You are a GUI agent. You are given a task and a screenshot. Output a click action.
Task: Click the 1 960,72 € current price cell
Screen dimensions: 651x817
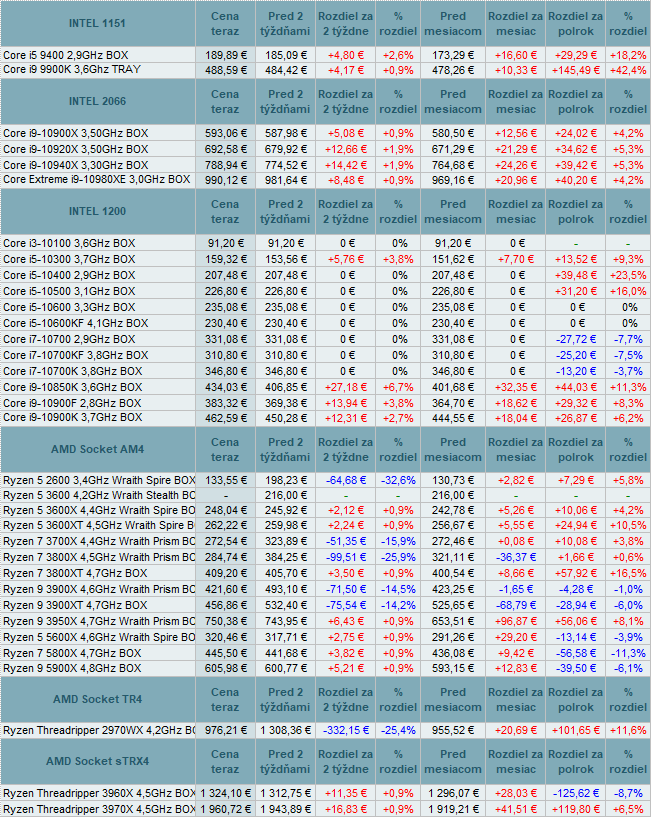pyautogui.click(x=226, y=810)
